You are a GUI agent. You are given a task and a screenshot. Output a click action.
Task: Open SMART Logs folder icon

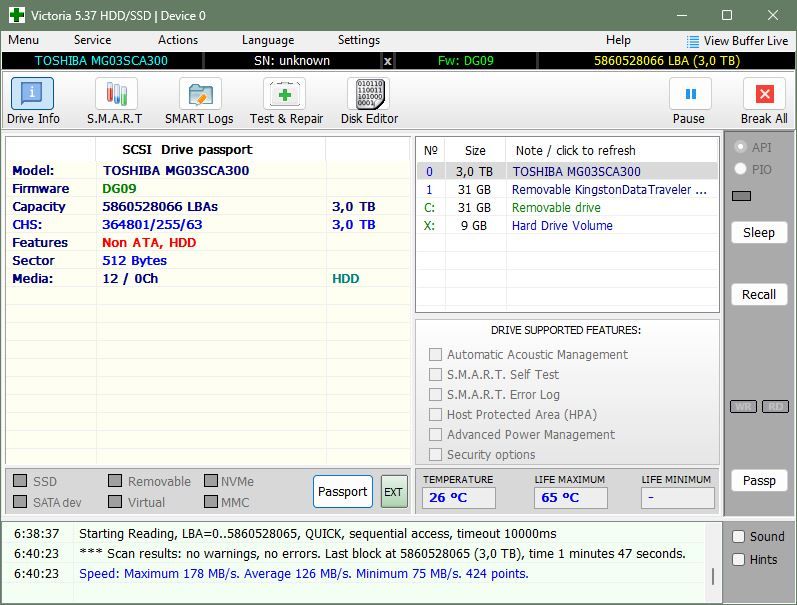point(200,94)
